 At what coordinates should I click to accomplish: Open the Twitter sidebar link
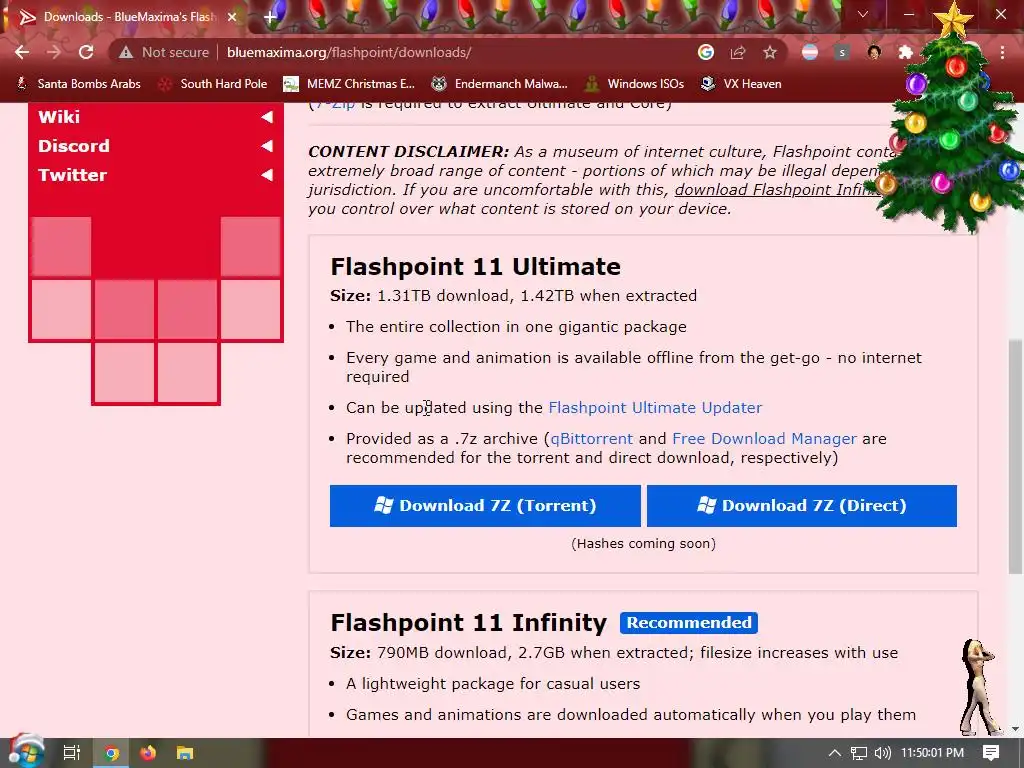(72, 175)
